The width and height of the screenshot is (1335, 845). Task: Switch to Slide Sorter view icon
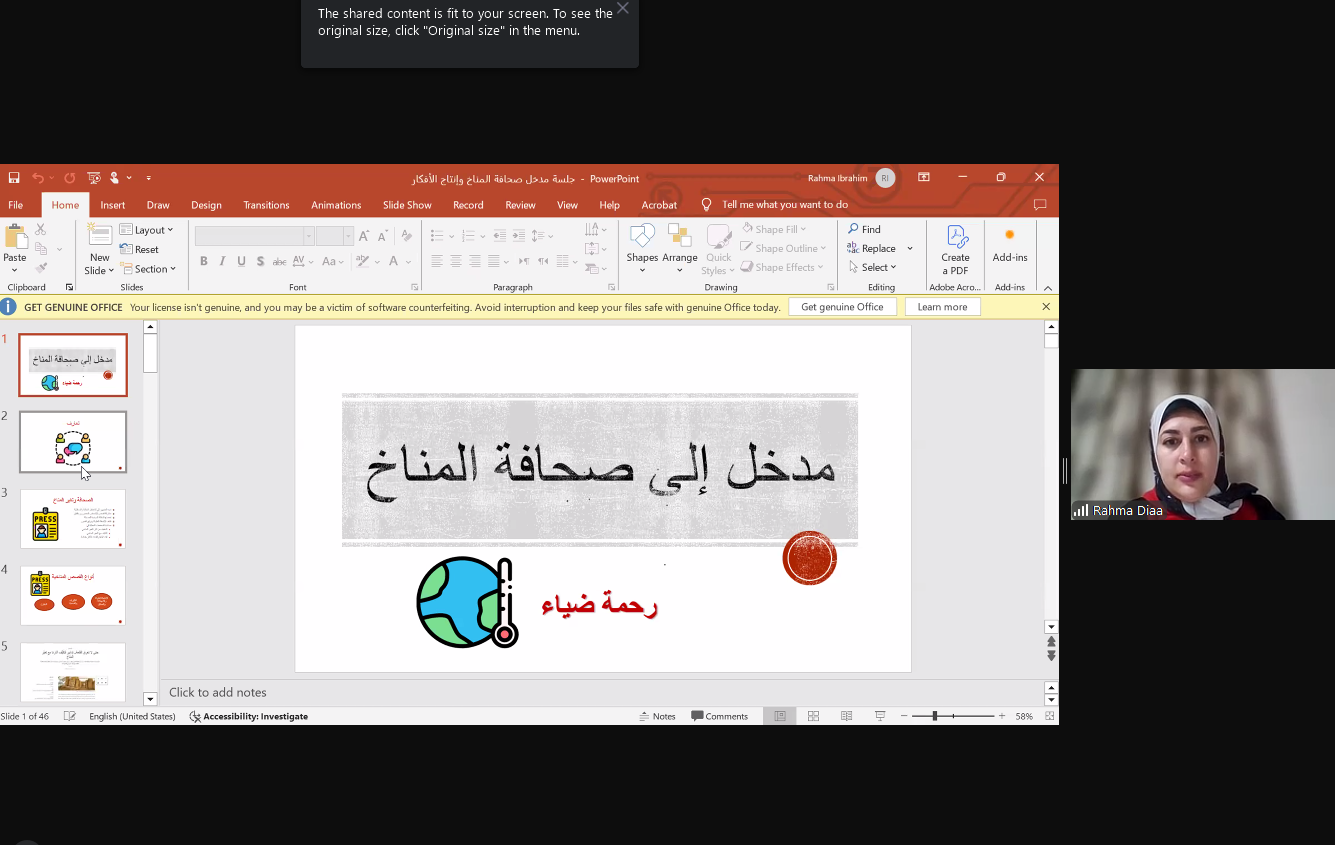[813, 716]
